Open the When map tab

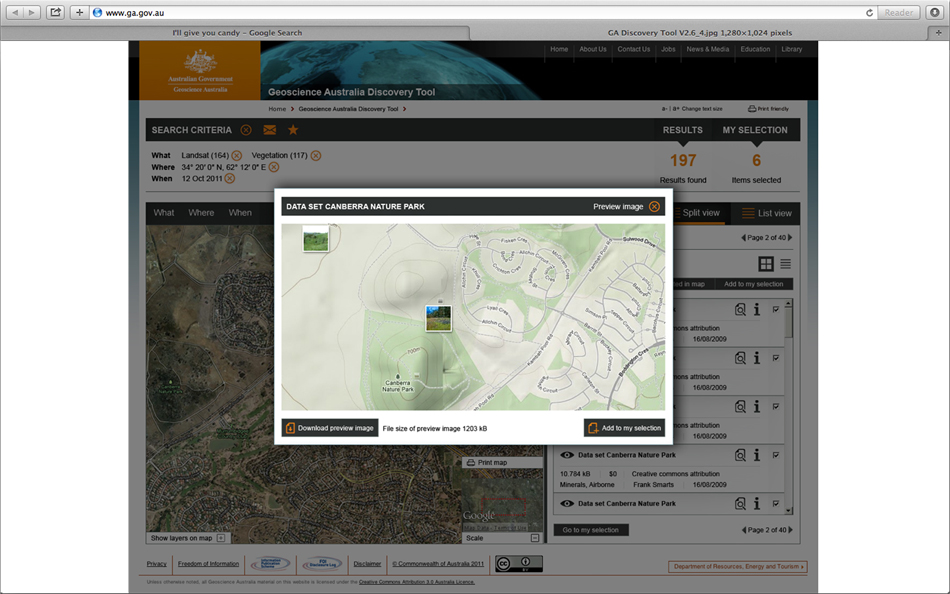point(240,213)
